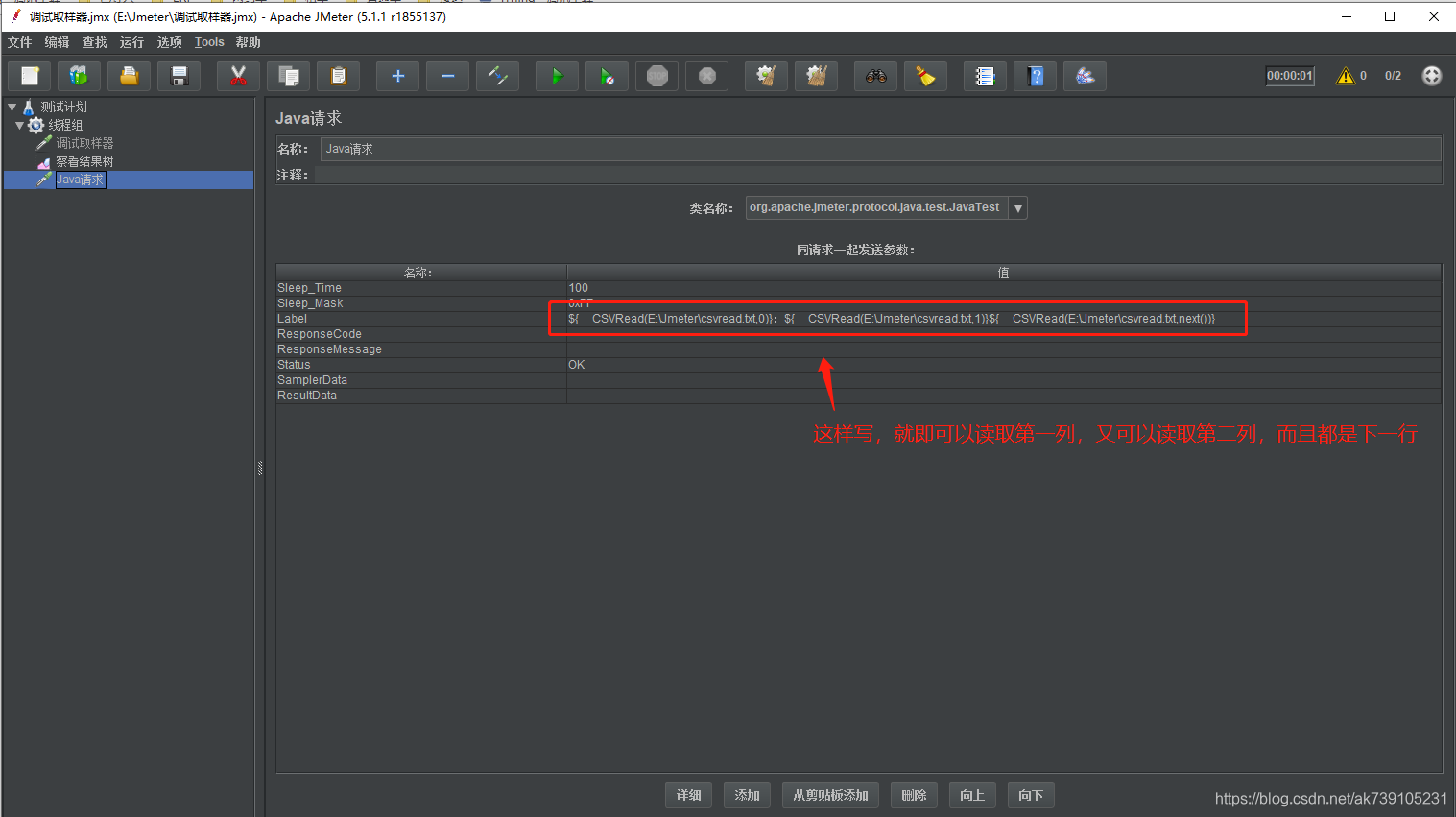The height and width of the screenshot is (817, 1456).
Task: Click the 注释 comment field
Action: [x=877, y=175]
